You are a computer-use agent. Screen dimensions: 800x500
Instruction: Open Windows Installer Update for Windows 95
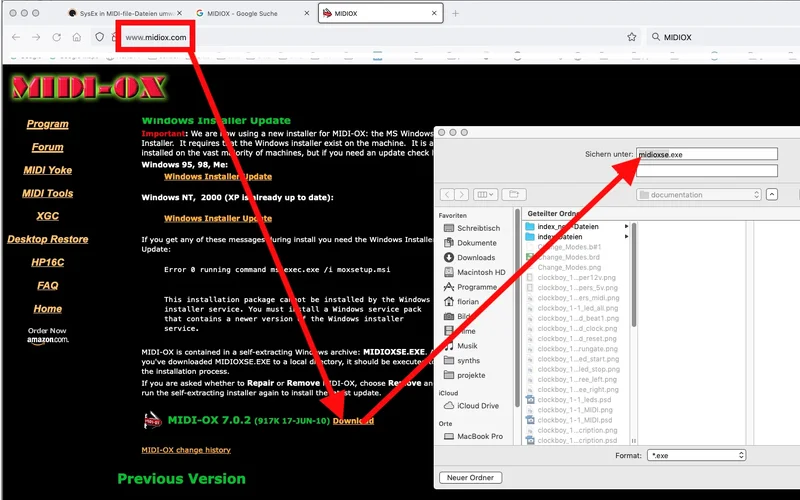coord(218,177)
